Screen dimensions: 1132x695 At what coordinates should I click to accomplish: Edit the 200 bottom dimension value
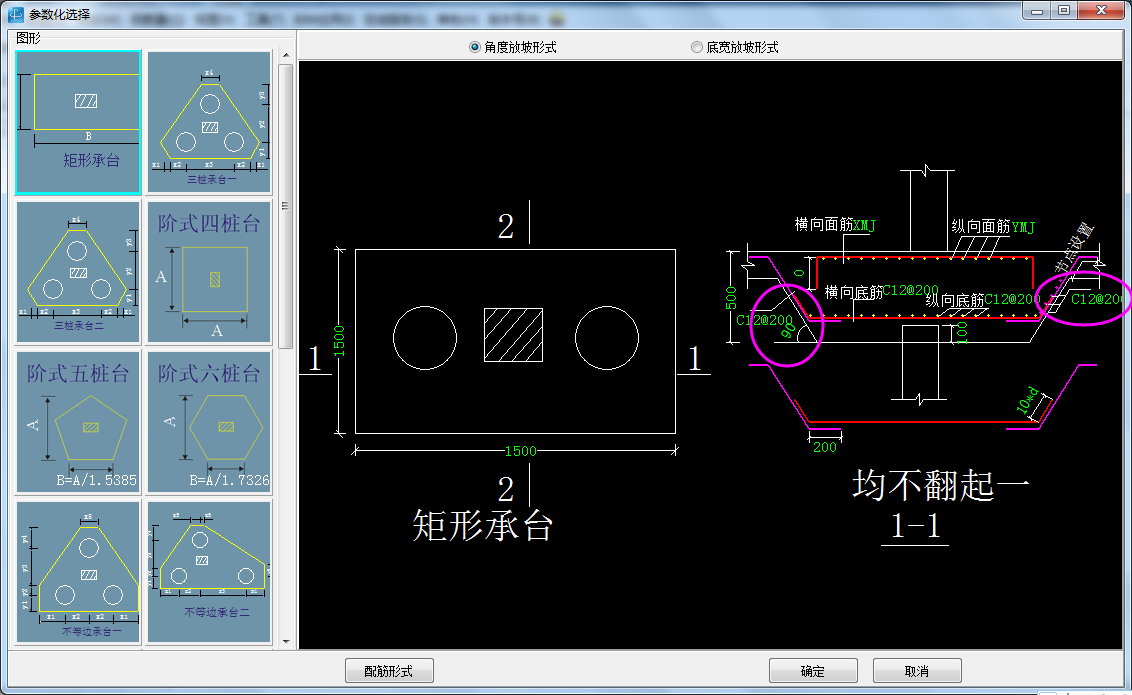tap(824, 447)
